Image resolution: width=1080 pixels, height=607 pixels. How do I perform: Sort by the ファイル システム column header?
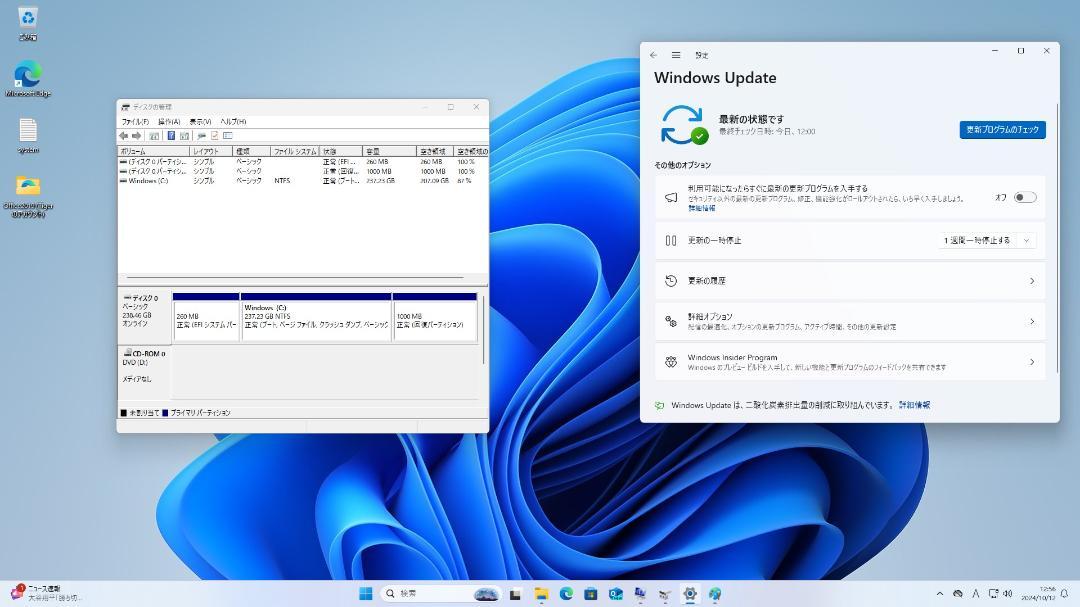click(x=295, y=151)
